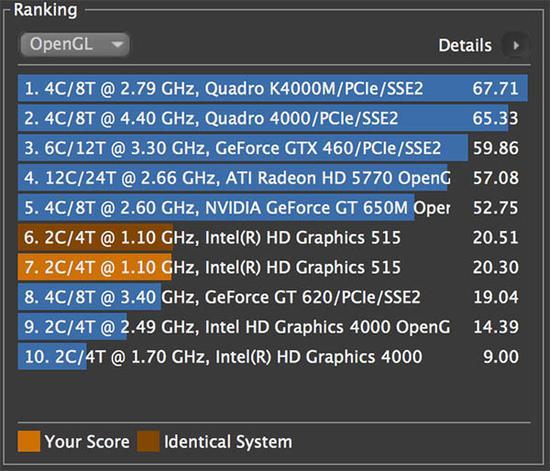This screenshot has height=471, width=550.
Task: Select the Quadro 4000 ranking entry
Action: pyautogui.click(x=273, y=118)
